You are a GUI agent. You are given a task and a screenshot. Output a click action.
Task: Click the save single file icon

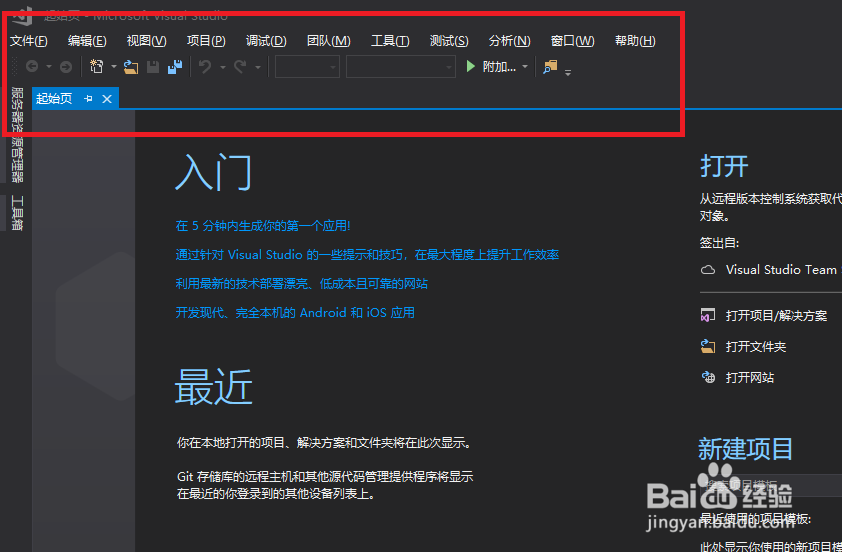click(153, 67)
